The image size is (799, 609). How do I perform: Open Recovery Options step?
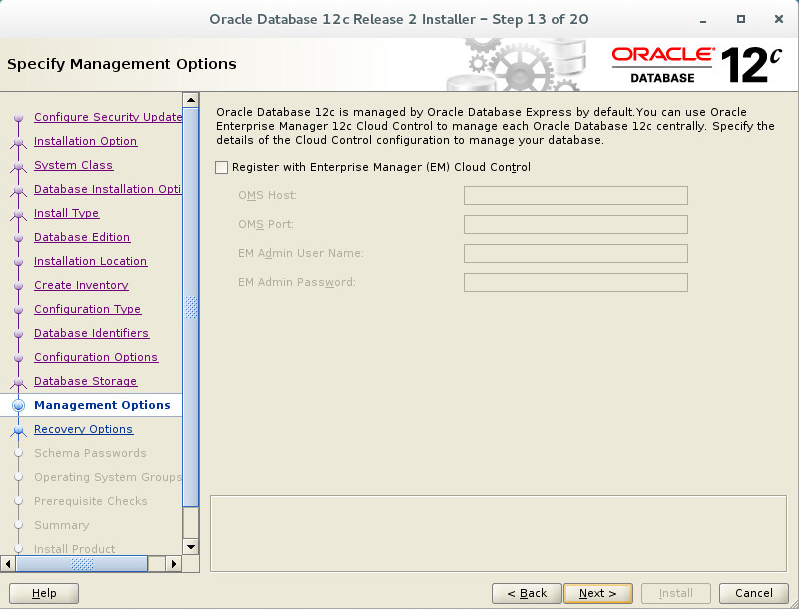pos(83,429)
